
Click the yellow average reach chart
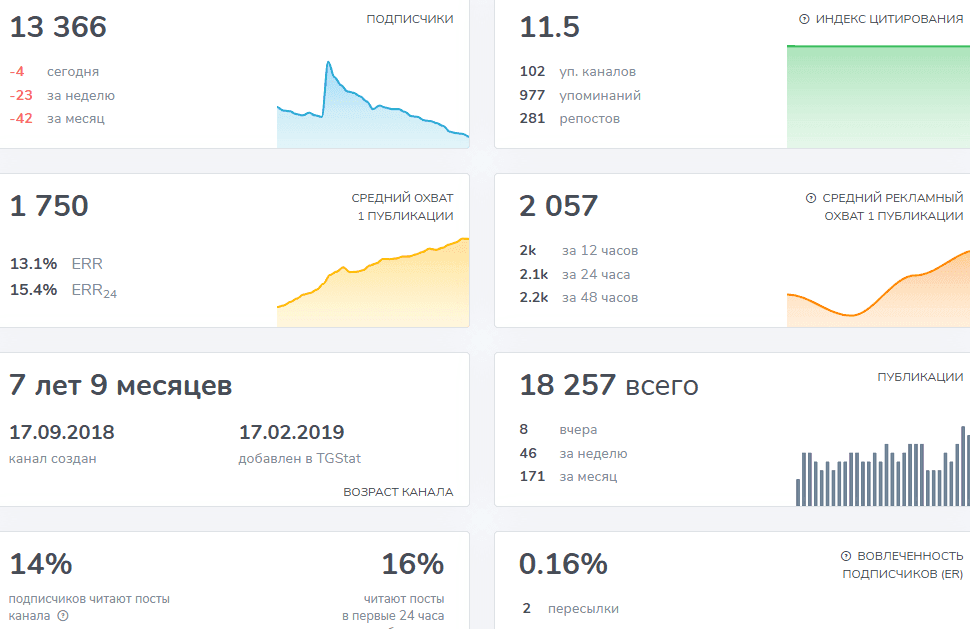click(x=373, y=282)
